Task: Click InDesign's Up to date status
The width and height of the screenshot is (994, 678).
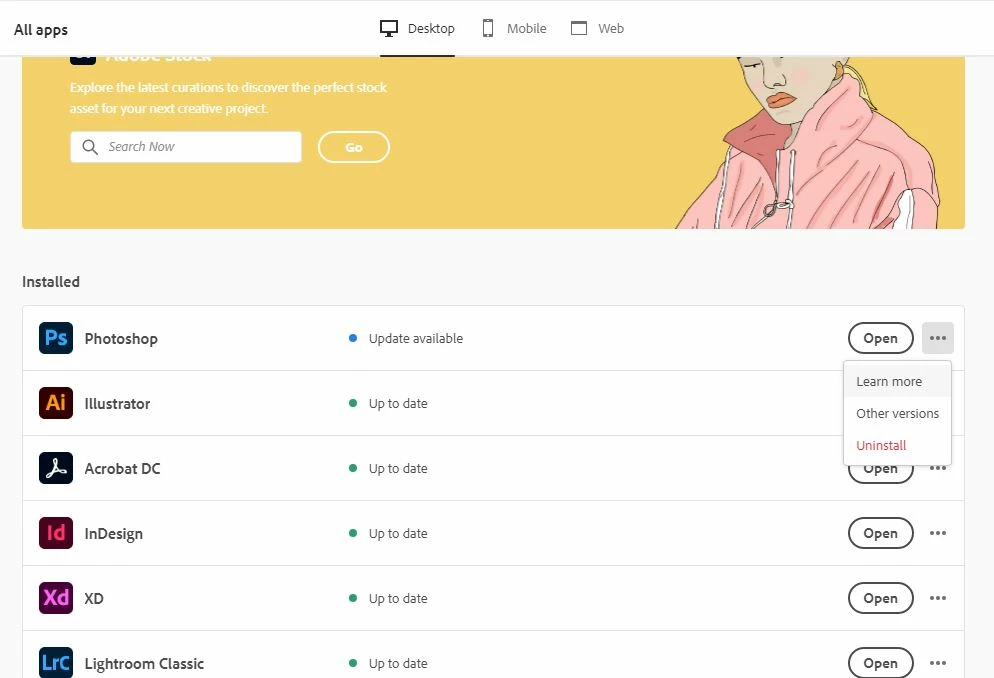Action: [388, 534]
